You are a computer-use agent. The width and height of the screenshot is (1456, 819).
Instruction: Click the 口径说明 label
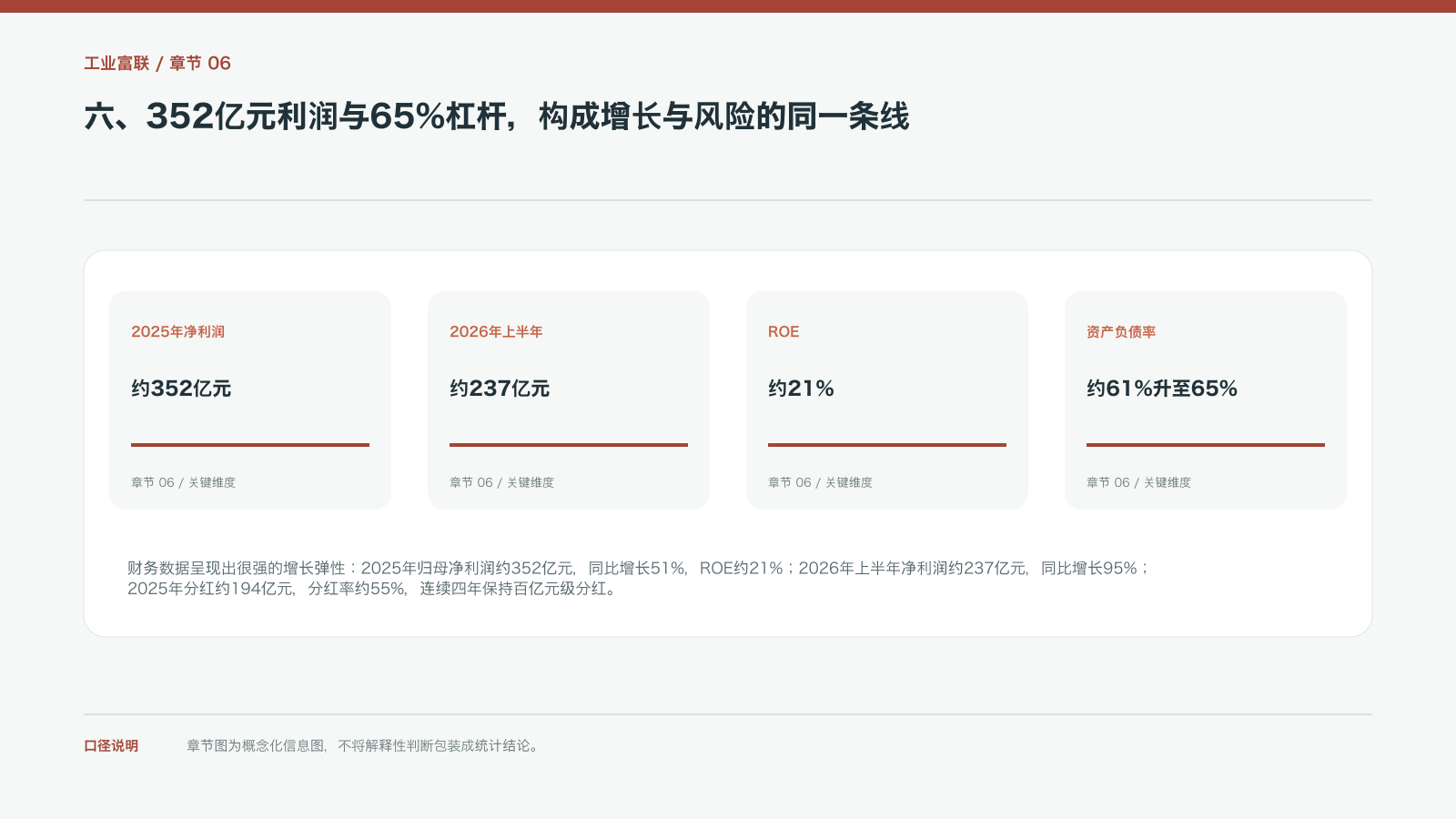pos(111,745)
